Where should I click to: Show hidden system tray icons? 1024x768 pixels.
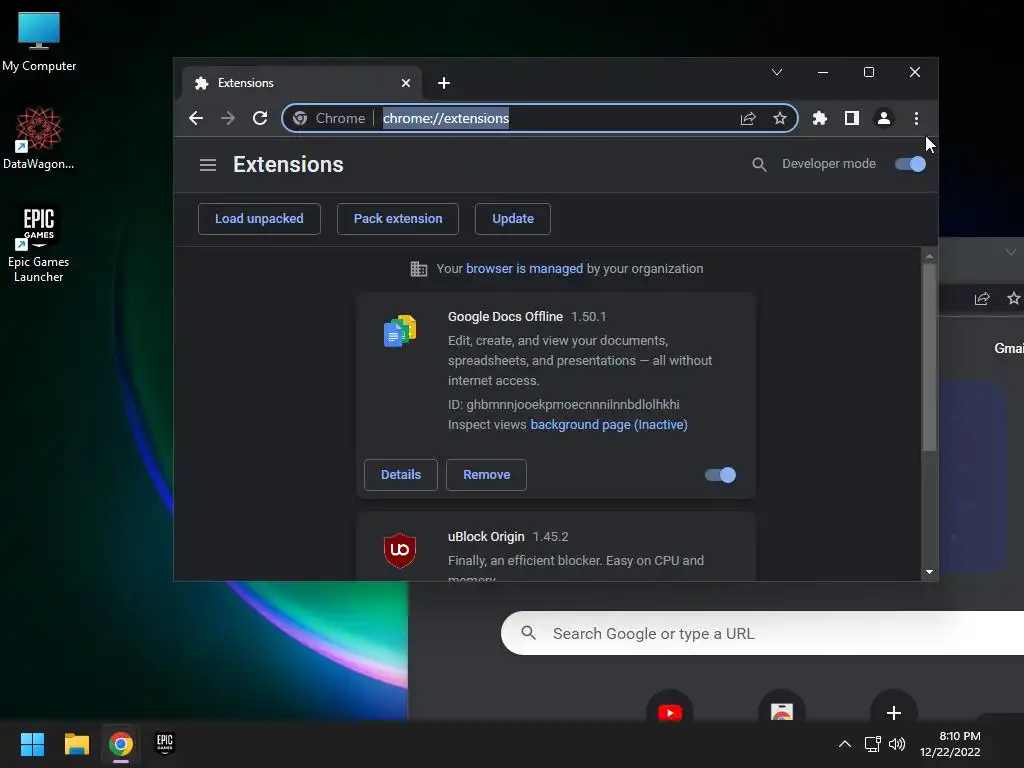tap(844, 744)
